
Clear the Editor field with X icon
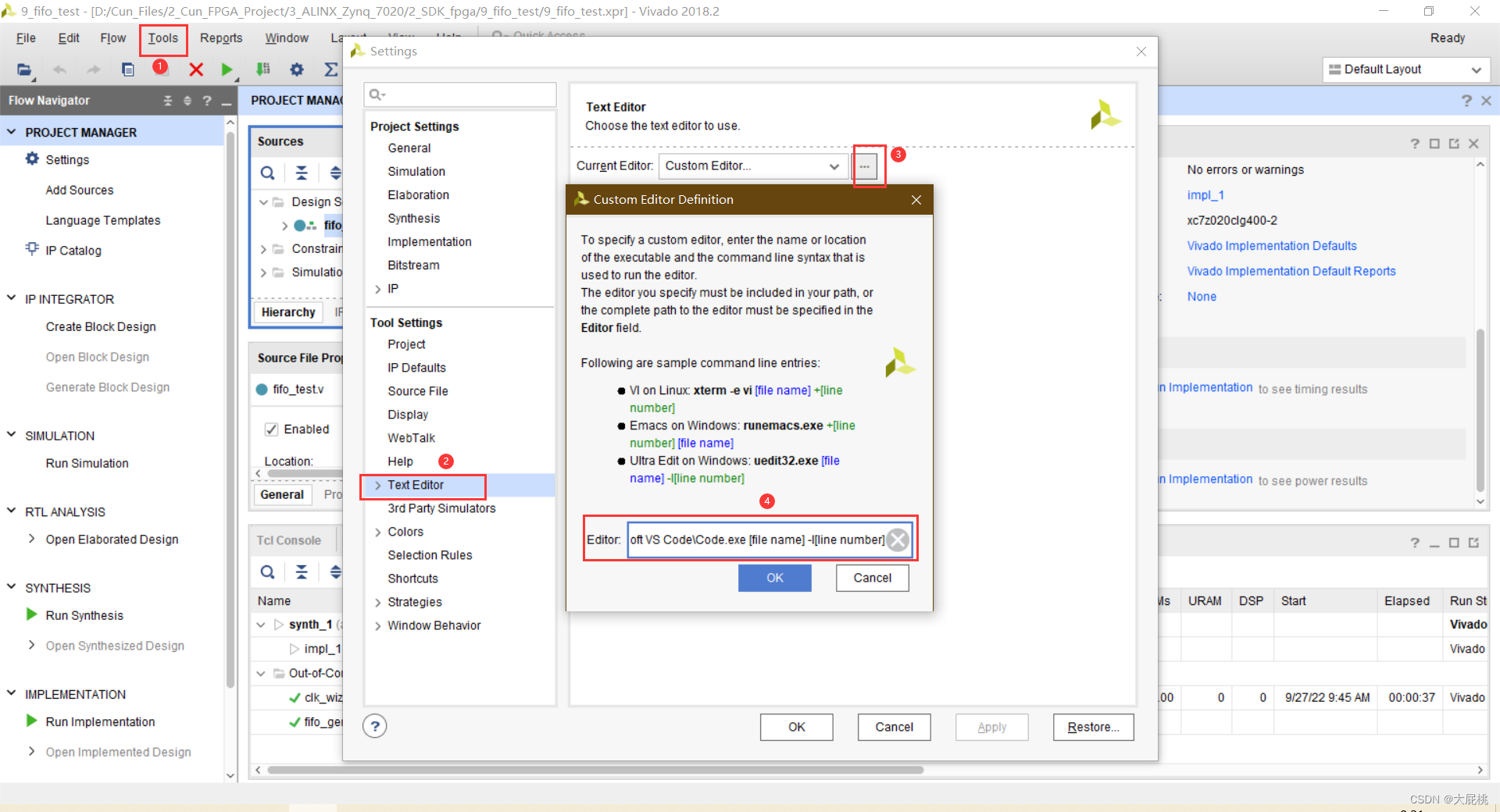pyautogui.click(x=898, y=540)
